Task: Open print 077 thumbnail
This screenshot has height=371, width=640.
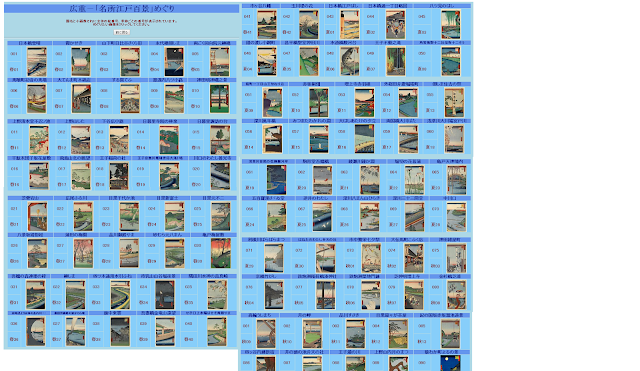Action: (x=326, y=295)
